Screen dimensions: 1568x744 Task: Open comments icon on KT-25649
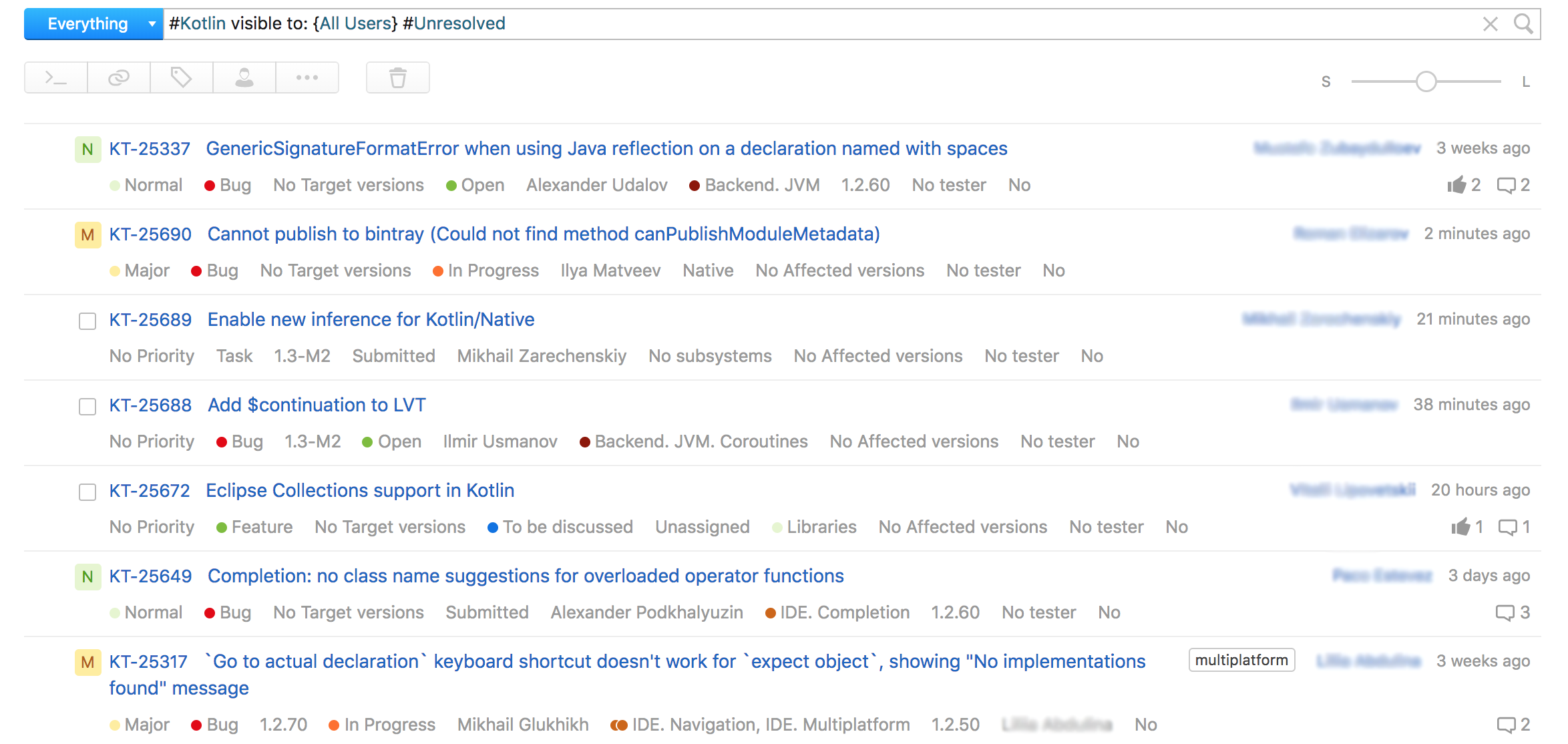coord(1505,612)
